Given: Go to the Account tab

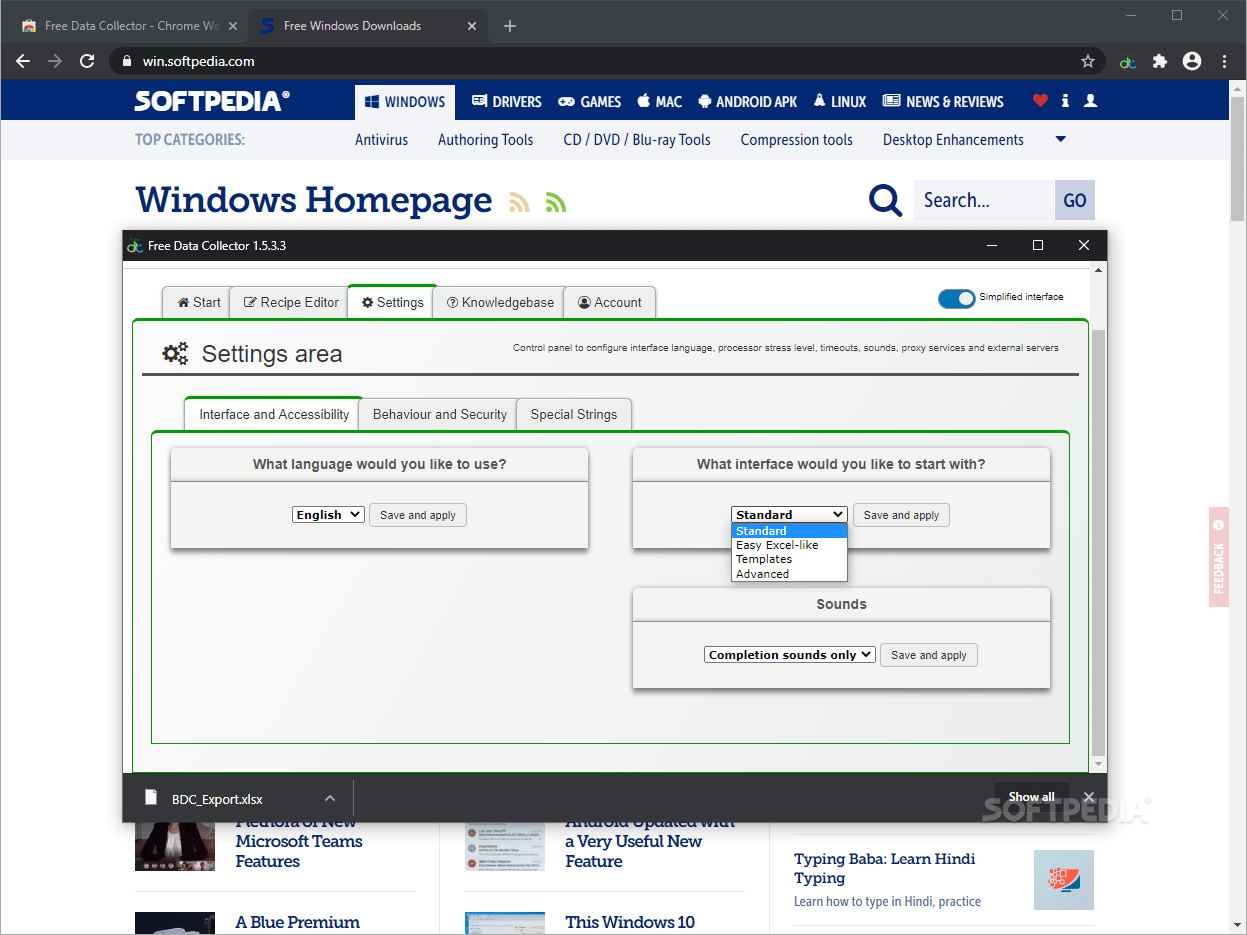Looking at the screenshot, I should (x=610, y=302).
